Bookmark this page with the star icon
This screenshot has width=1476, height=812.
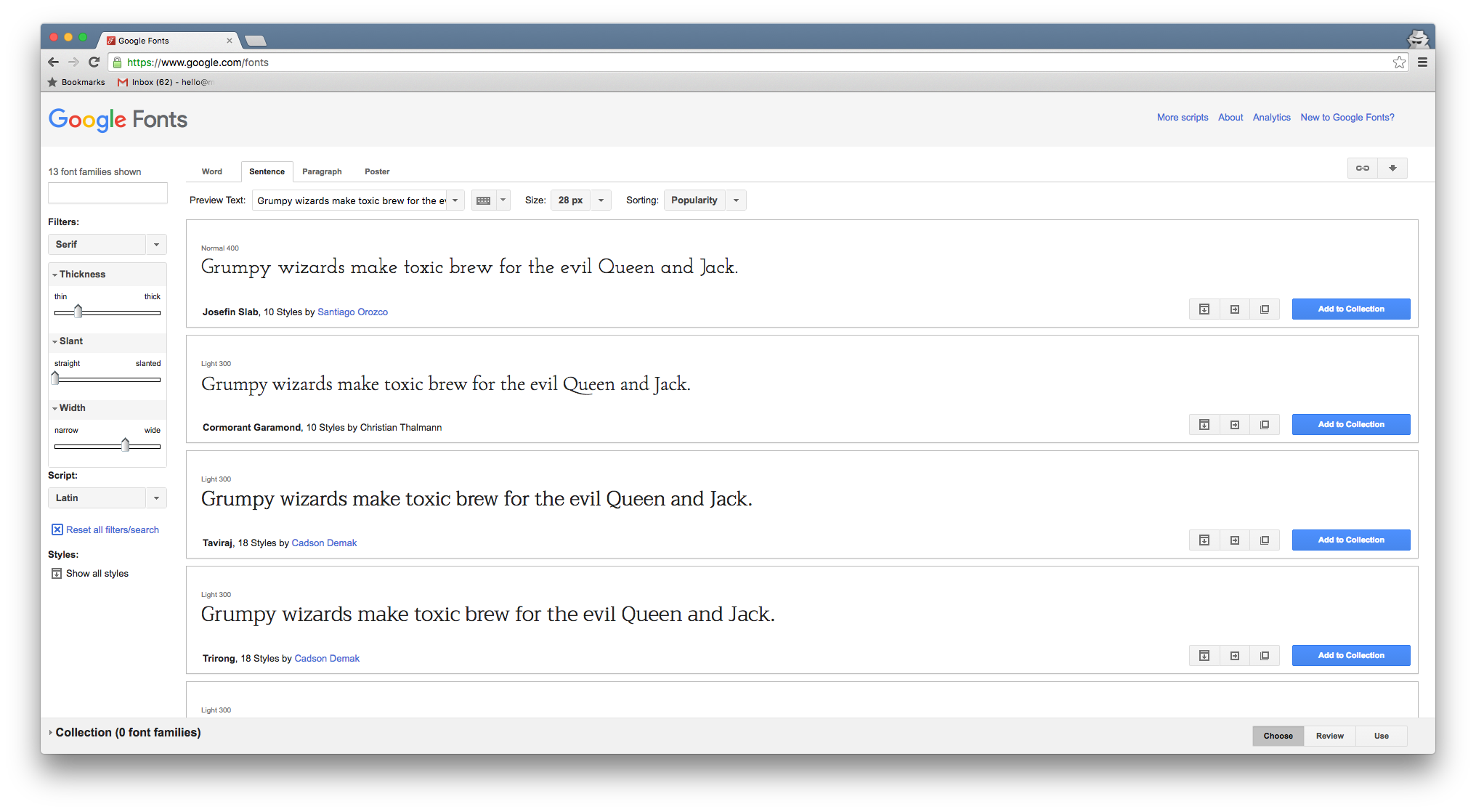coord(1399,62)
